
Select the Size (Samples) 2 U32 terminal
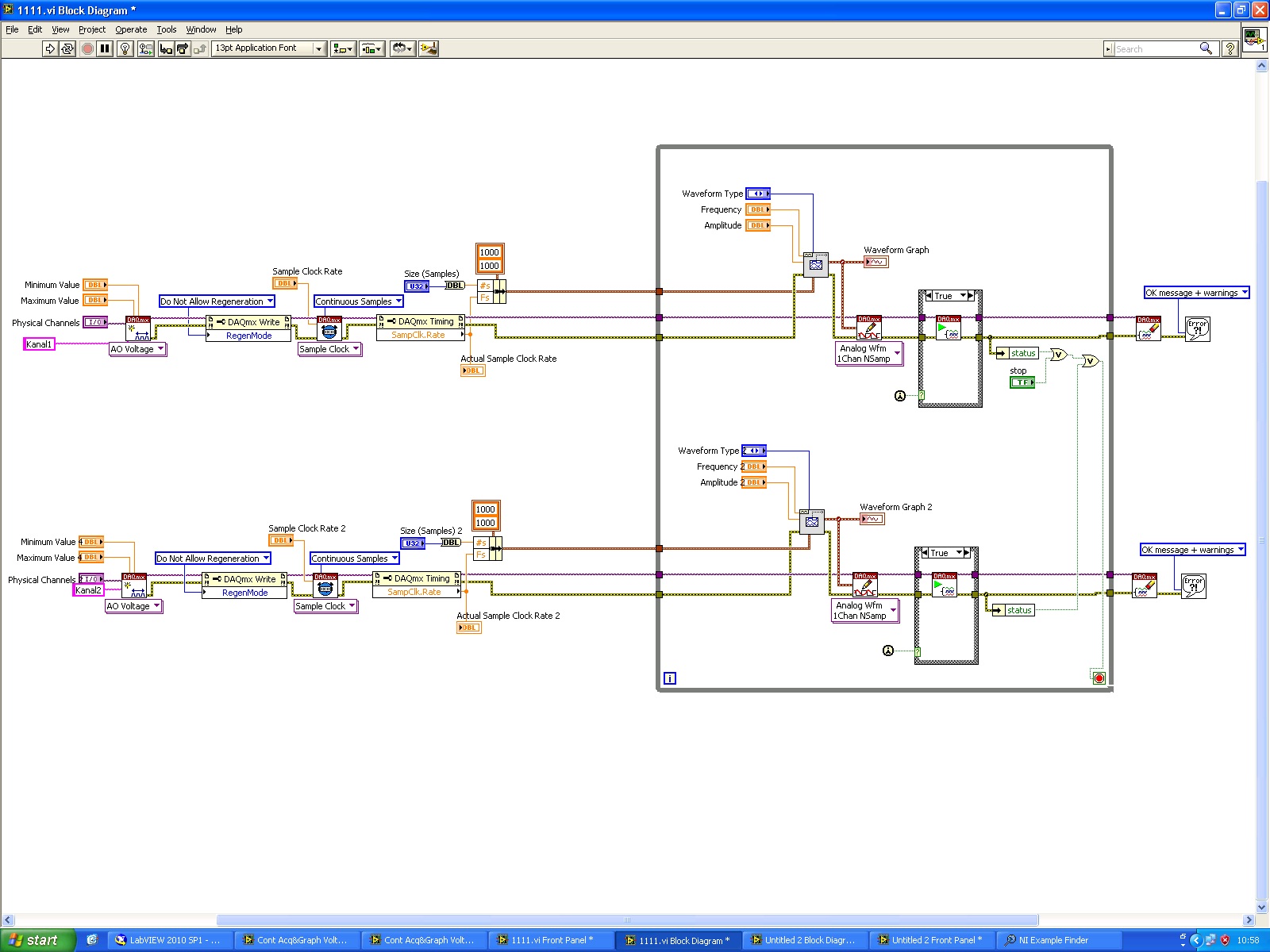coord(413,543)
